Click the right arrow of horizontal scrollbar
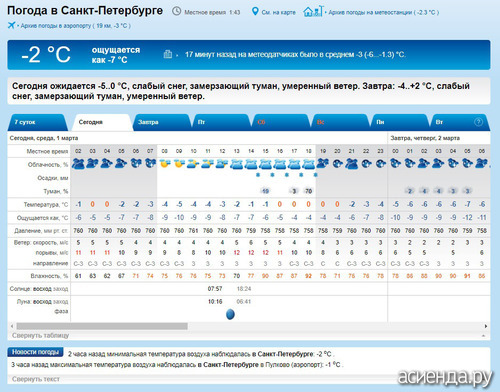Viewport: 500px width, 392px height. click(x=486, y=326)
